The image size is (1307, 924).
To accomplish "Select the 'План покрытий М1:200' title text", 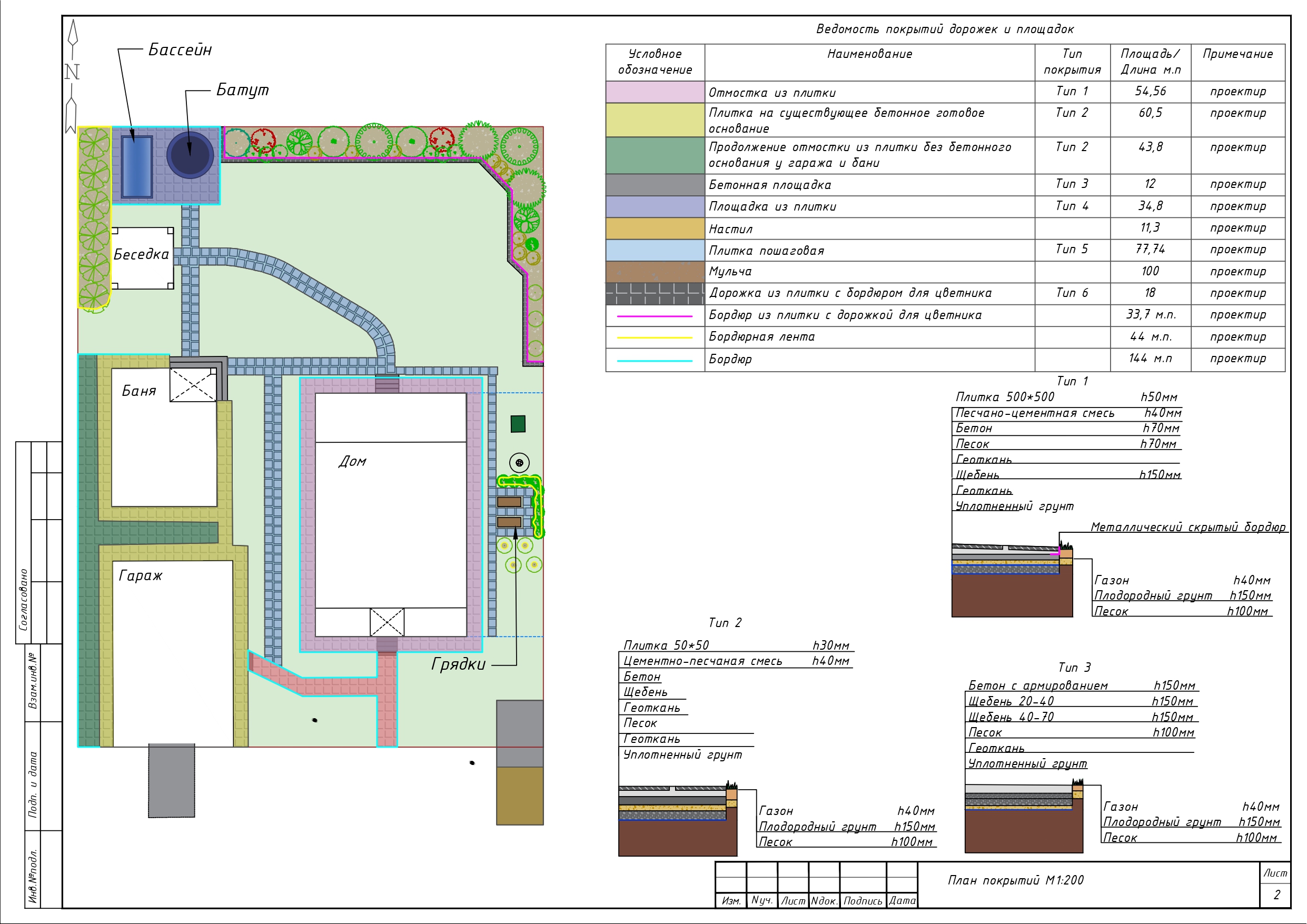I will pos(1016,880).
